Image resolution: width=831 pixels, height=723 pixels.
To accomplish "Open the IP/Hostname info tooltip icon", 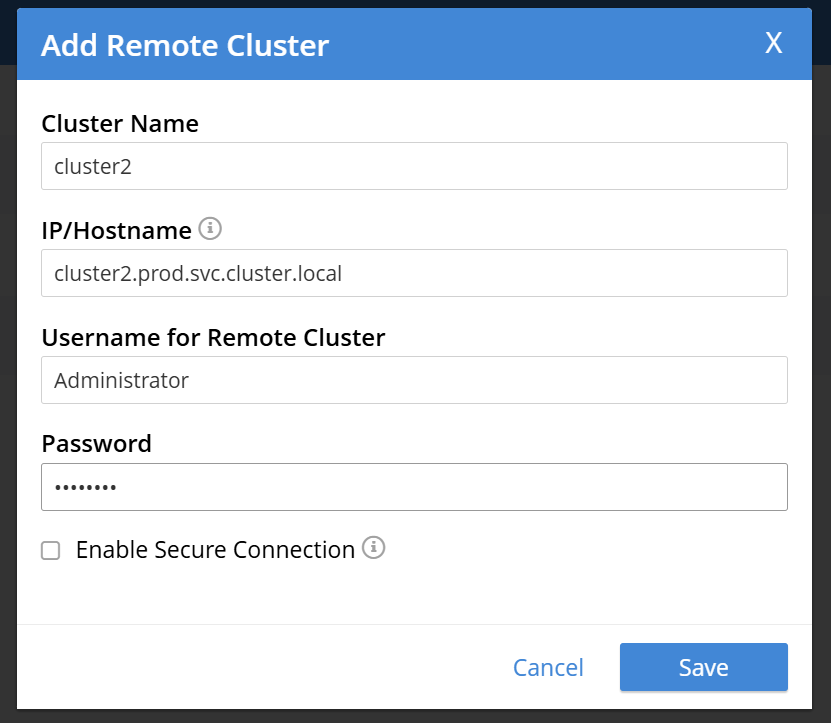I will click(210, 228).
